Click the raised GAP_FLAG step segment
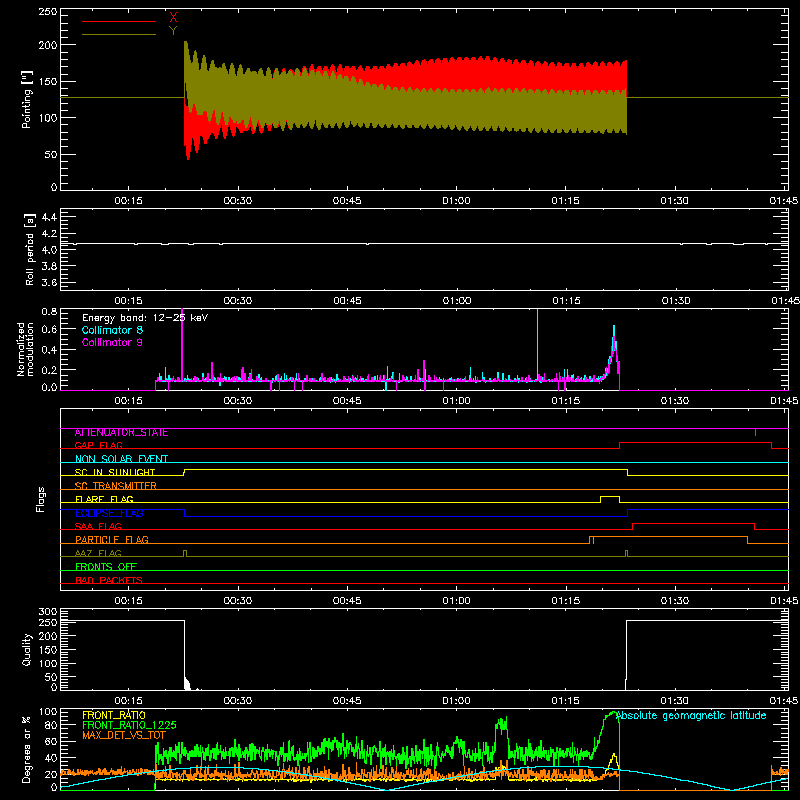This screenshot has height=800, width=800. [695, 443]
